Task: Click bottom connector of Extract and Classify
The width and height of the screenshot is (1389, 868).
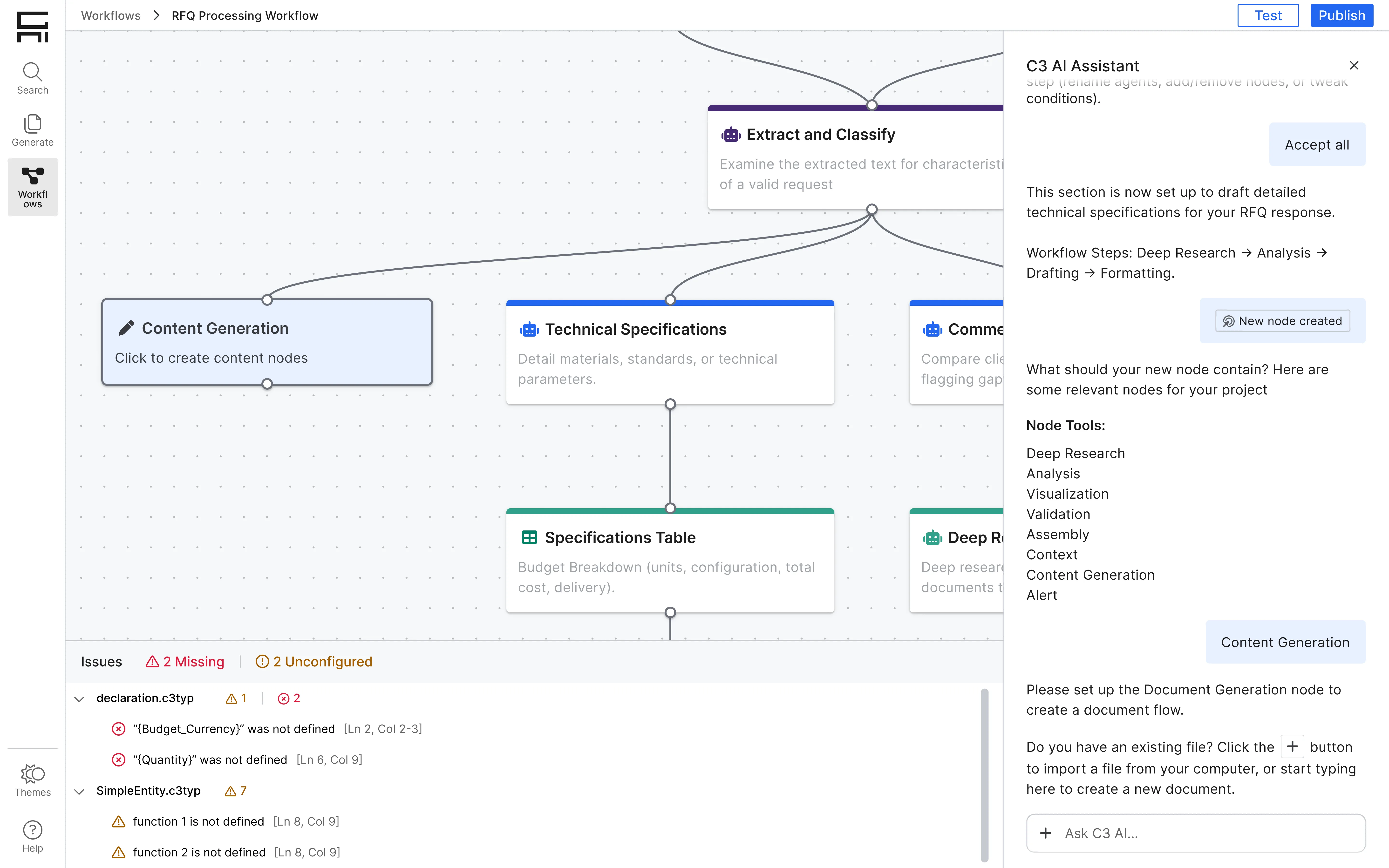Action: [872, 209]
